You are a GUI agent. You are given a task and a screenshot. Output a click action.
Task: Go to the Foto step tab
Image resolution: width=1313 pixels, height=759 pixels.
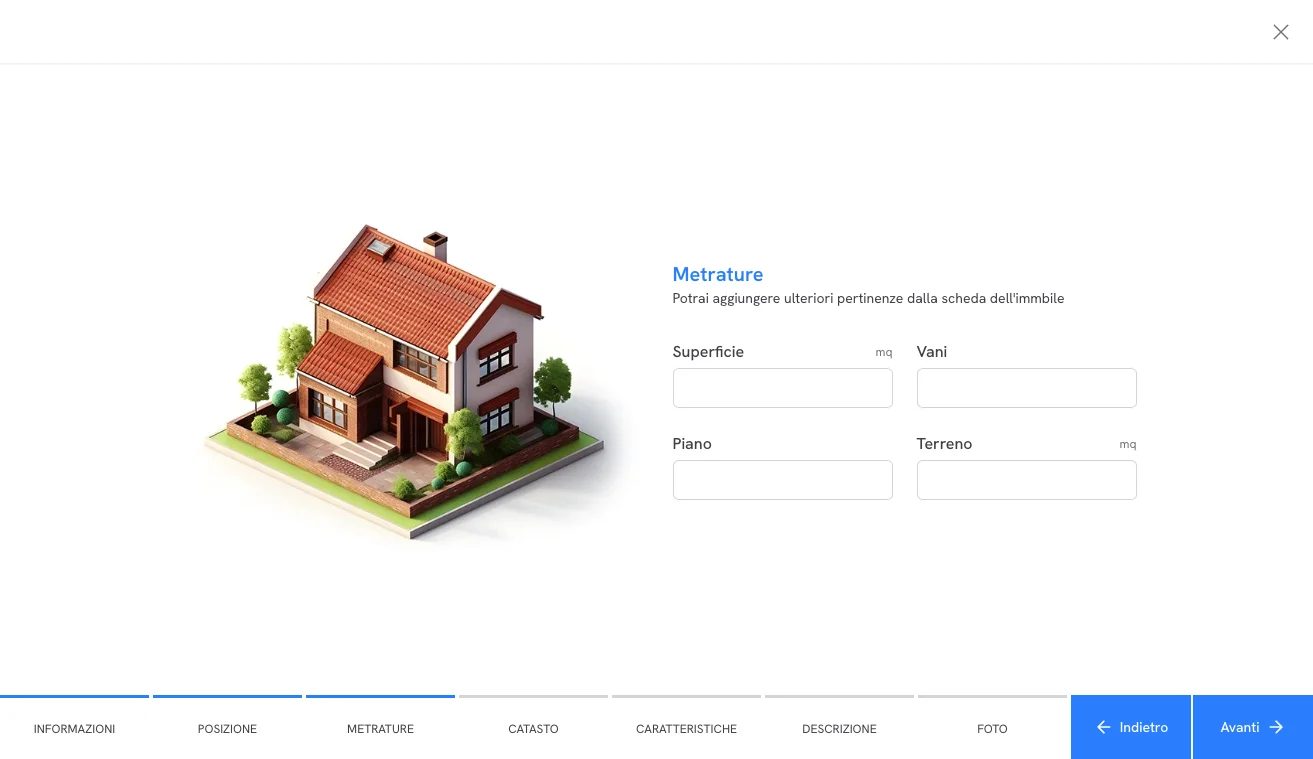pos(992,729)
